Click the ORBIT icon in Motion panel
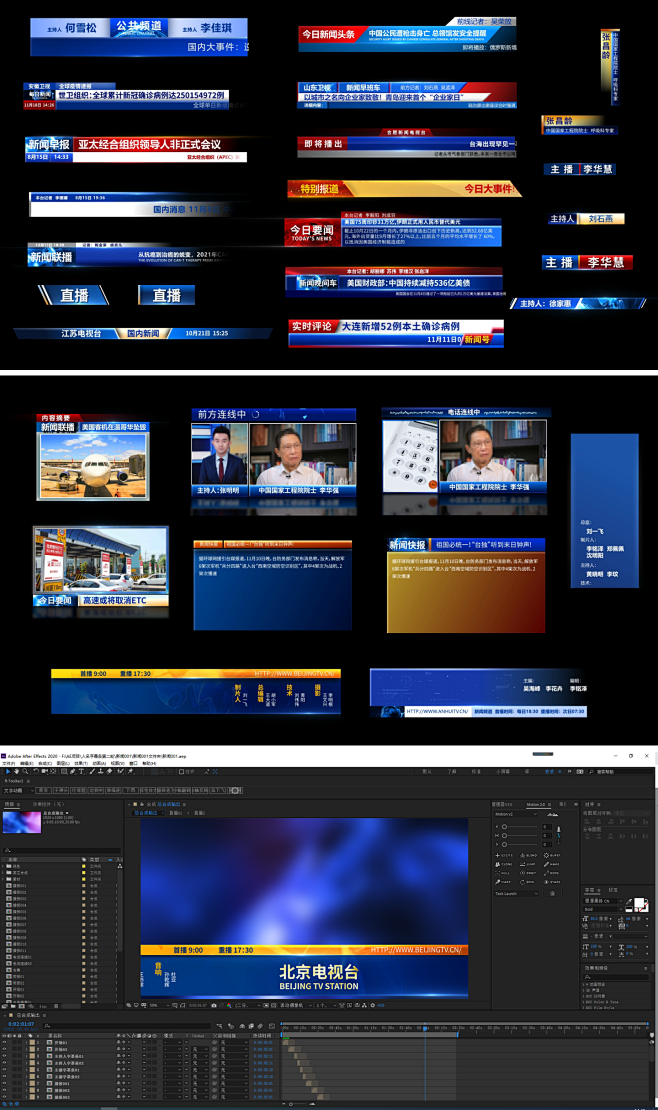Image resolution: width=658 pixels, height=1110 pixels. [x=528, y=873]
